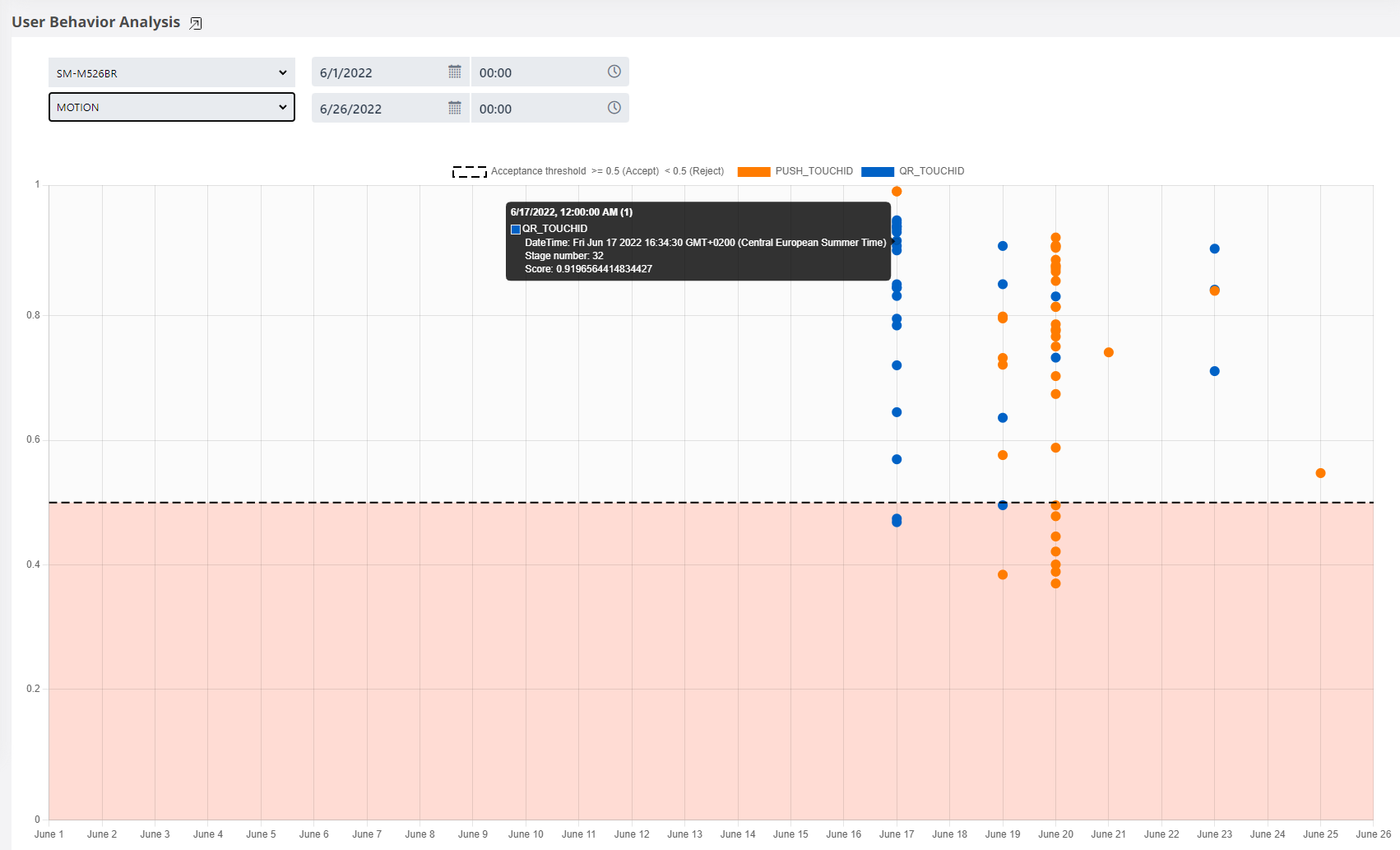Toggle PUSH_TOUCHID series visibility in legend
The image size is (1400, 850).
(x=814, y=171)
